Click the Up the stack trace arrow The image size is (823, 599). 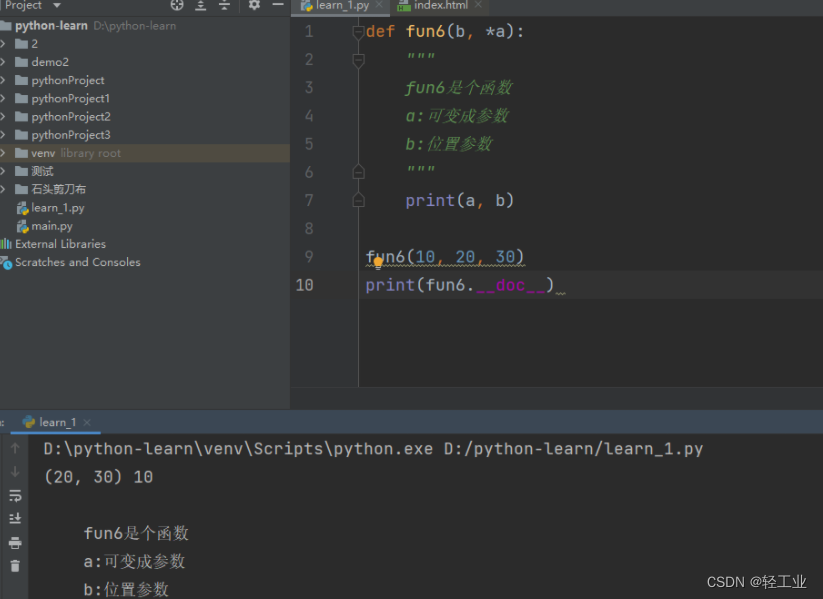click(x=15, y=448)
